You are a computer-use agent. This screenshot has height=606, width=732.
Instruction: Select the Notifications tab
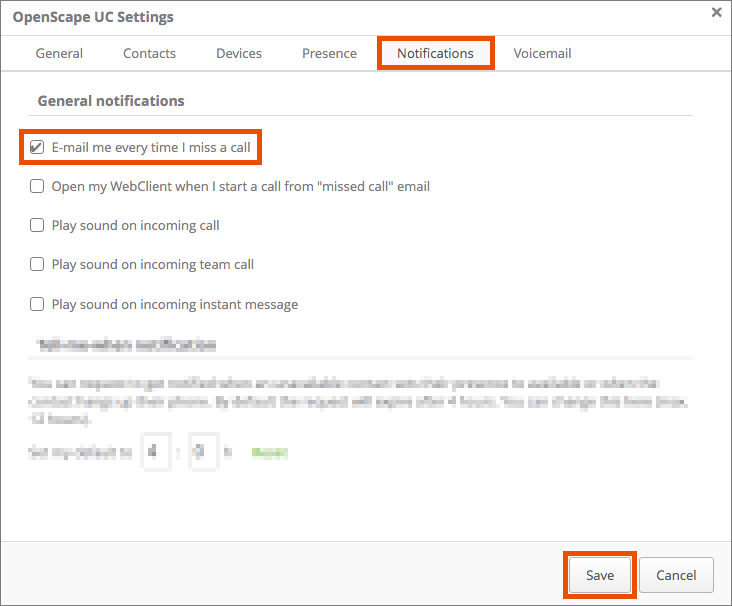pos(436,53)
